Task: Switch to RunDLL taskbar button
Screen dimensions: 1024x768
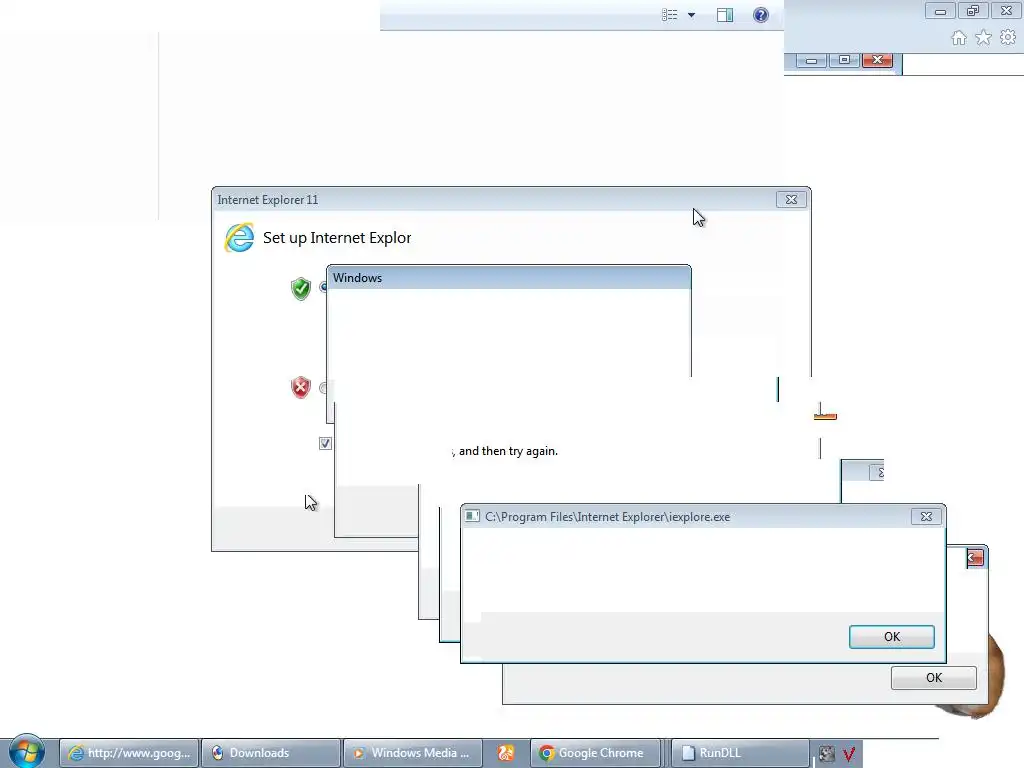Action: pos(740,753)
